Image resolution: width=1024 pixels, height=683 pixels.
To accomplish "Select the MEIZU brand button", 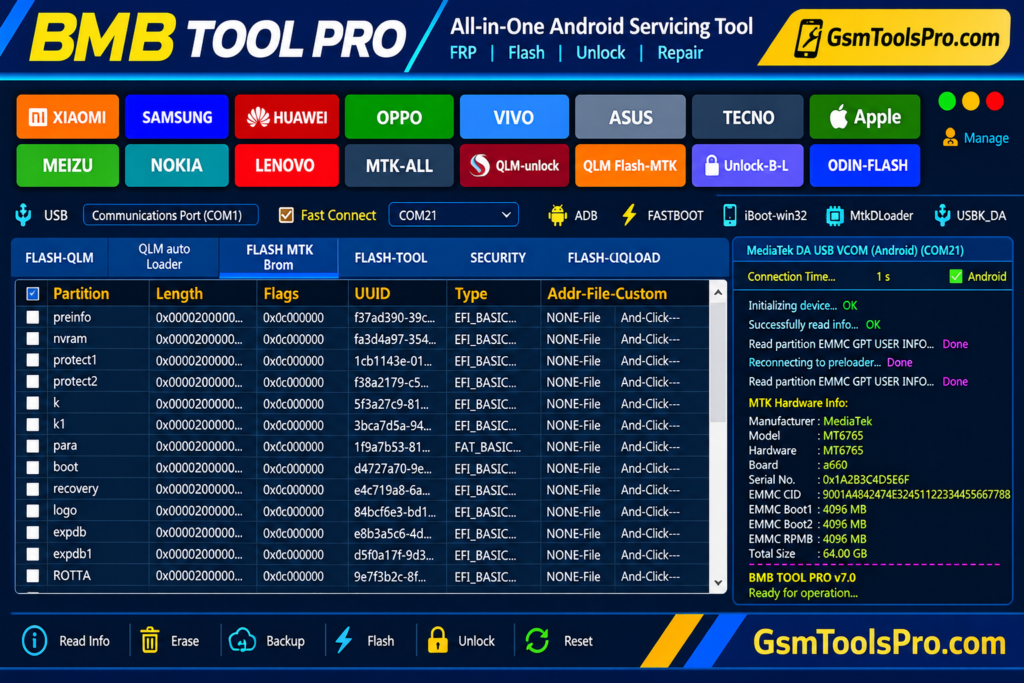I will coord(67,165).
